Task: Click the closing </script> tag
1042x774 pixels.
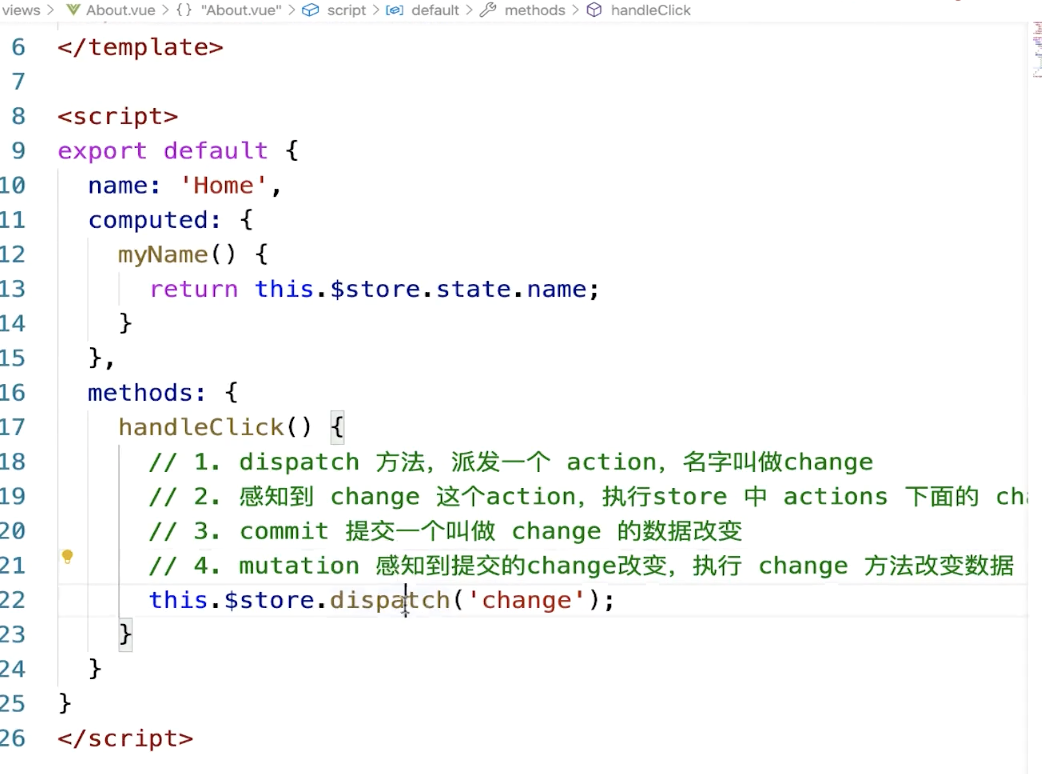Action: 125,738
